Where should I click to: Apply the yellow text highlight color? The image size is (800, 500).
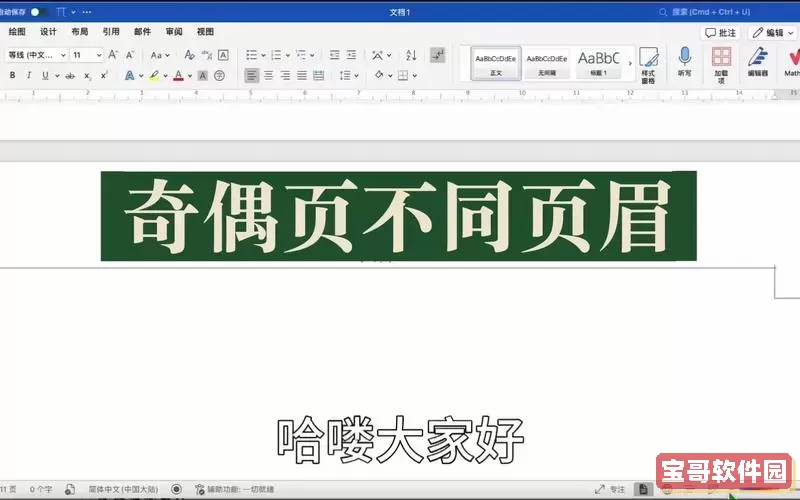(x=154, y=76)
